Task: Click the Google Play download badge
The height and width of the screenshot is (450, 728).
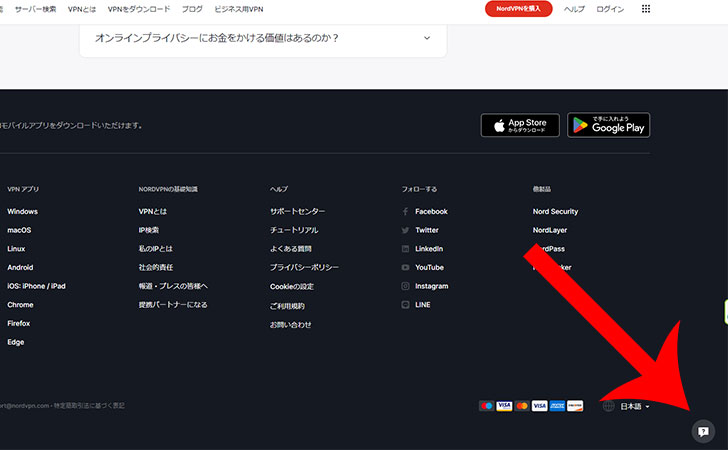Action: (x=608, y=125)
